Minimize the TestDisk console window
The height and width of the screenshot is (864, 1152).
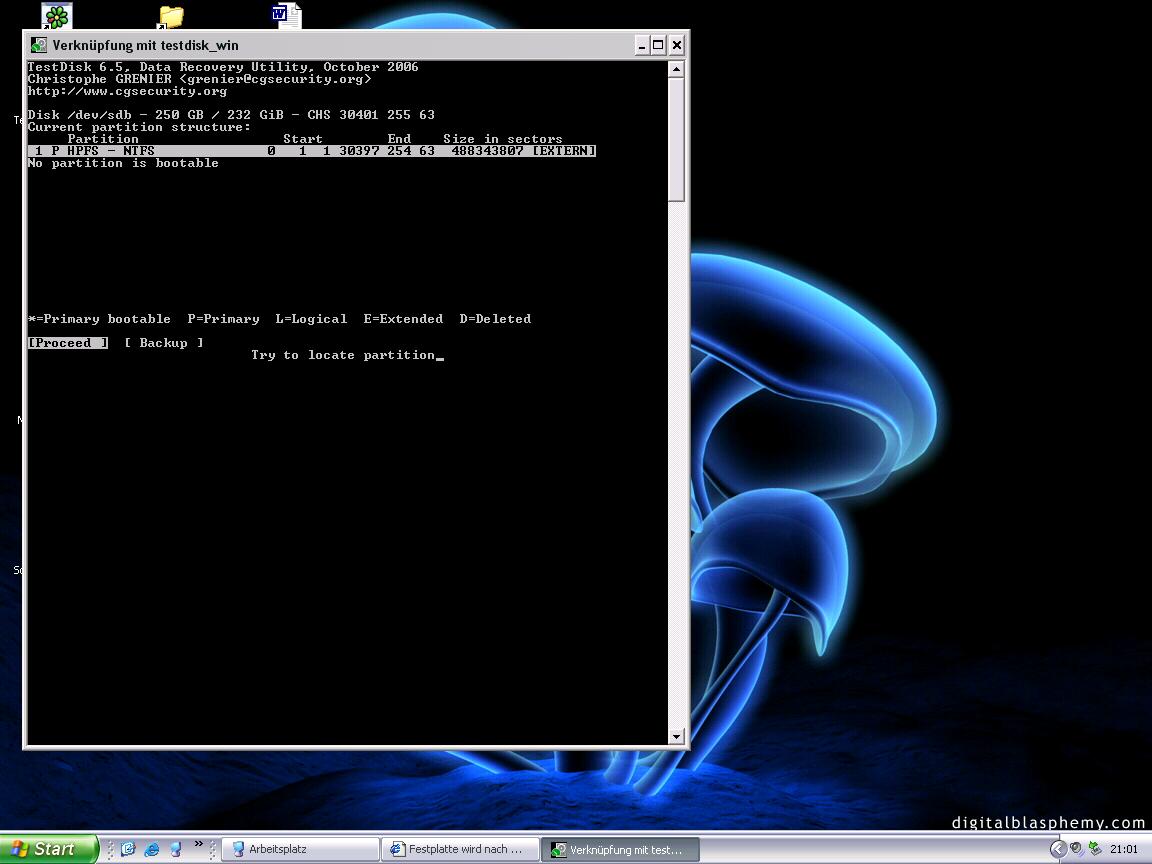[x=641, y=46]
